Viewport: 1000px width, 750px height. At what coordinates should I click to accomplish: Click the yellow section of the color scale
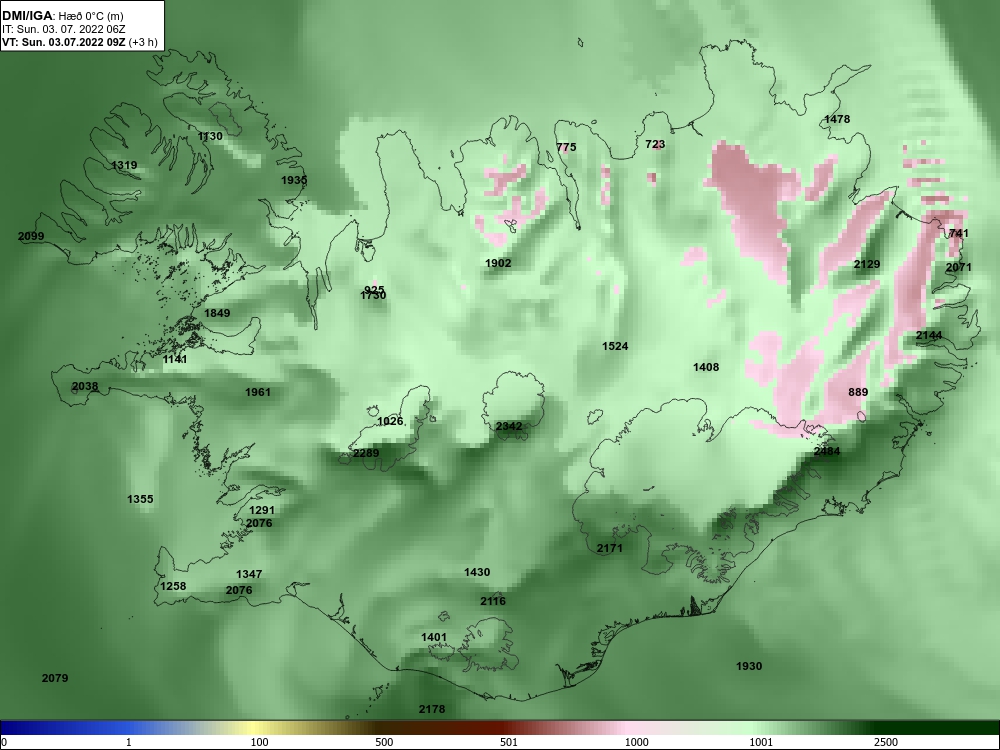coord(255,728)
